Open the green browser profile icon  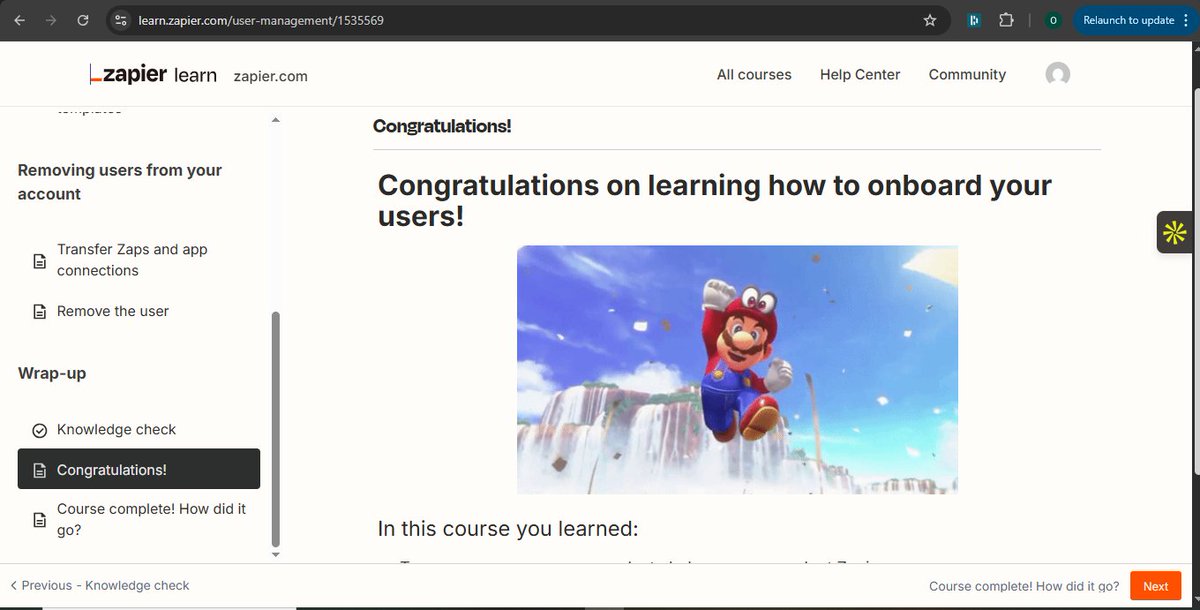tap(1052, 20)
